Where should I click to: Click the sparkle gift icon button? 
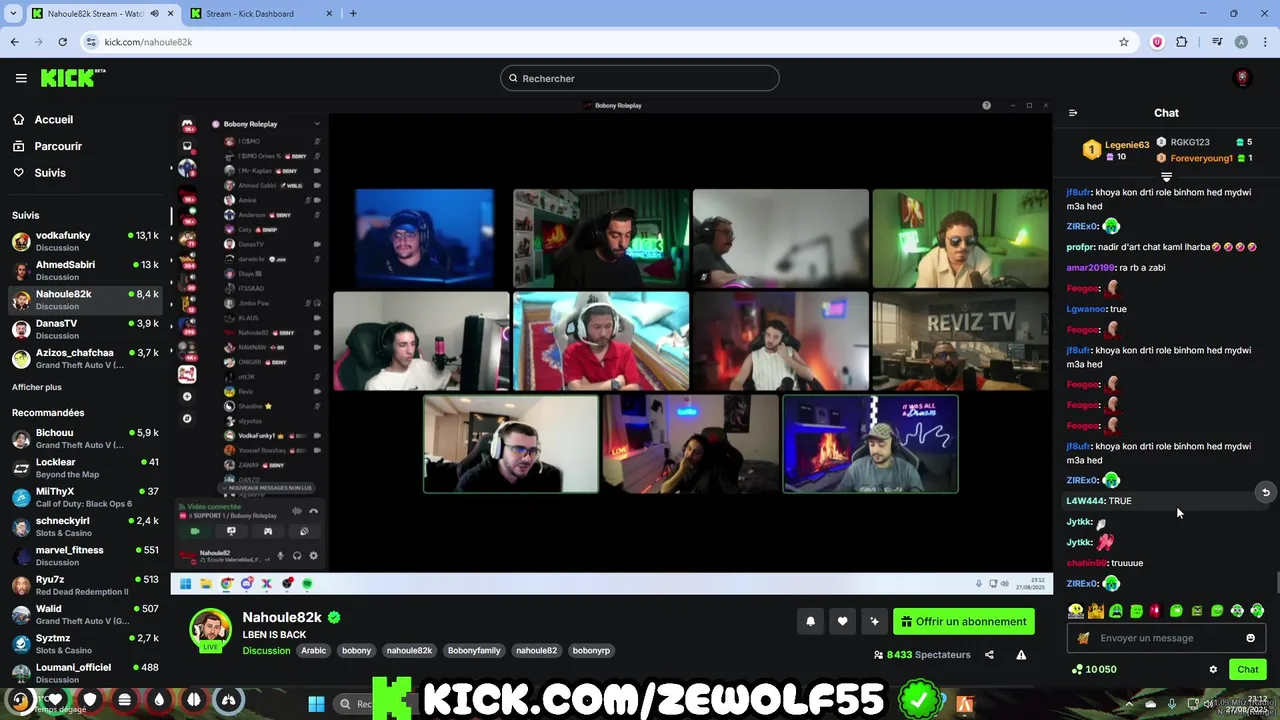coord(875,622)
